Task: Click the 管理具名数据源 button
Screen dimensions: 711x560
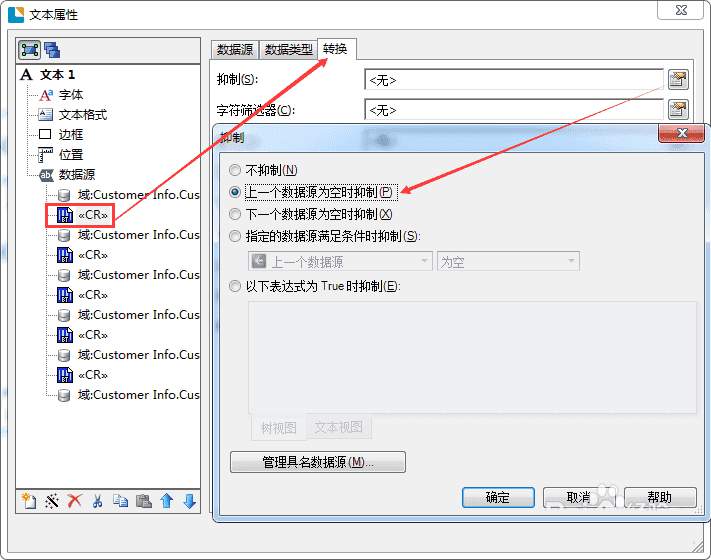Action: point(318,462)
